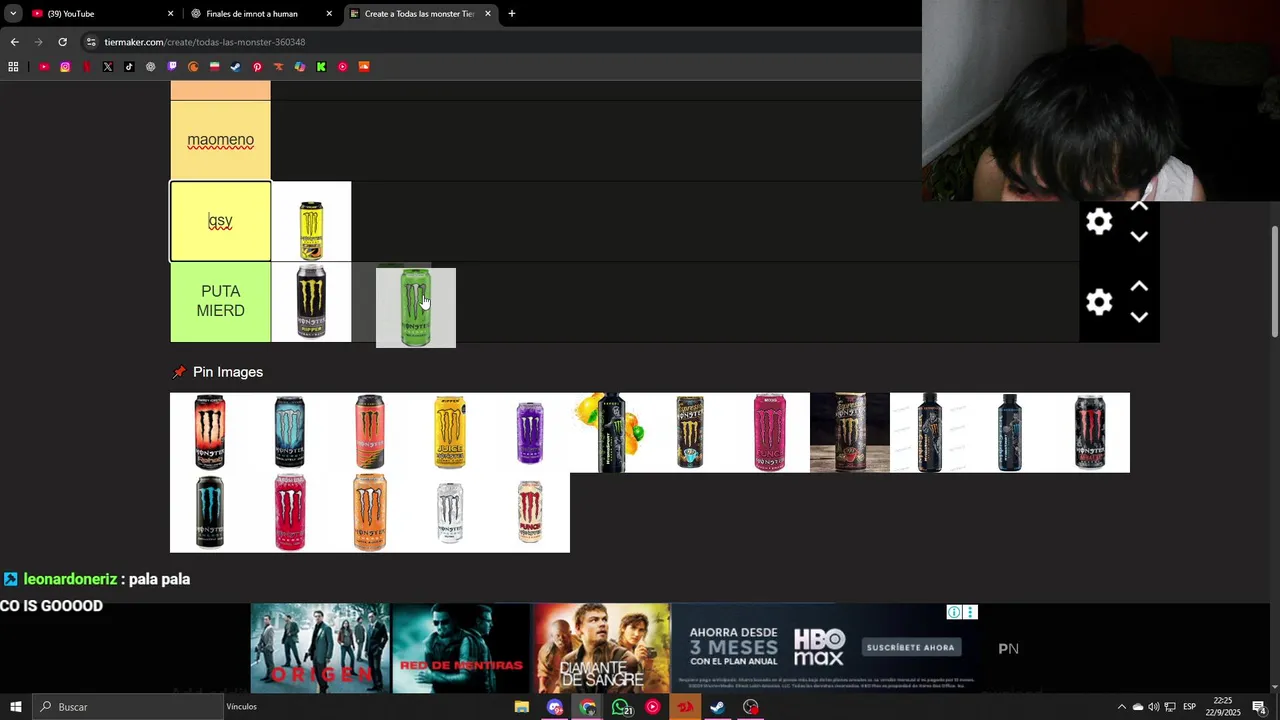Open the X (Twitter) bookmark
The image size is (1280, 720).
[108, 67]
